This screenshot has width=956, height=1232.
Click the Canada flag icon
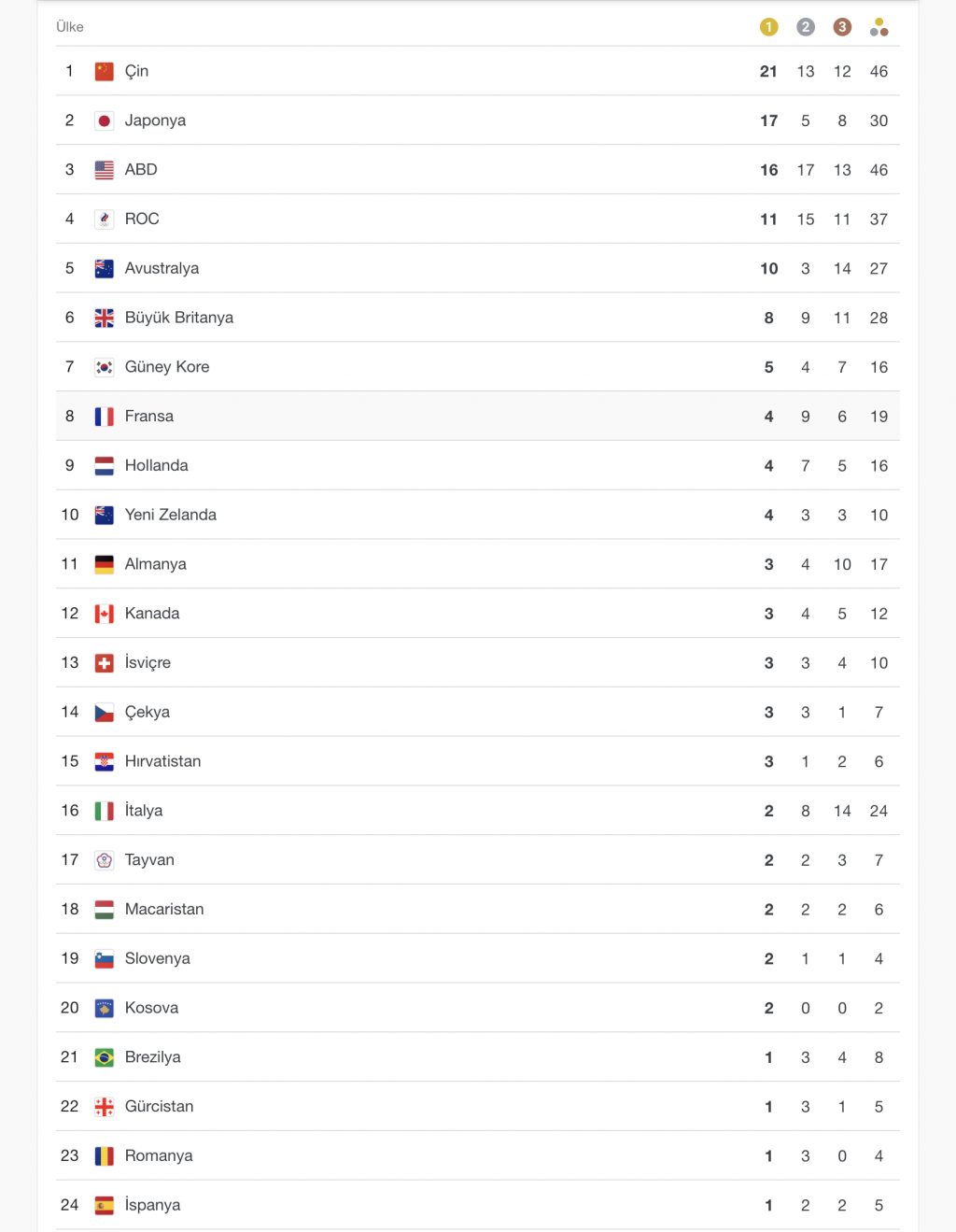105,614
